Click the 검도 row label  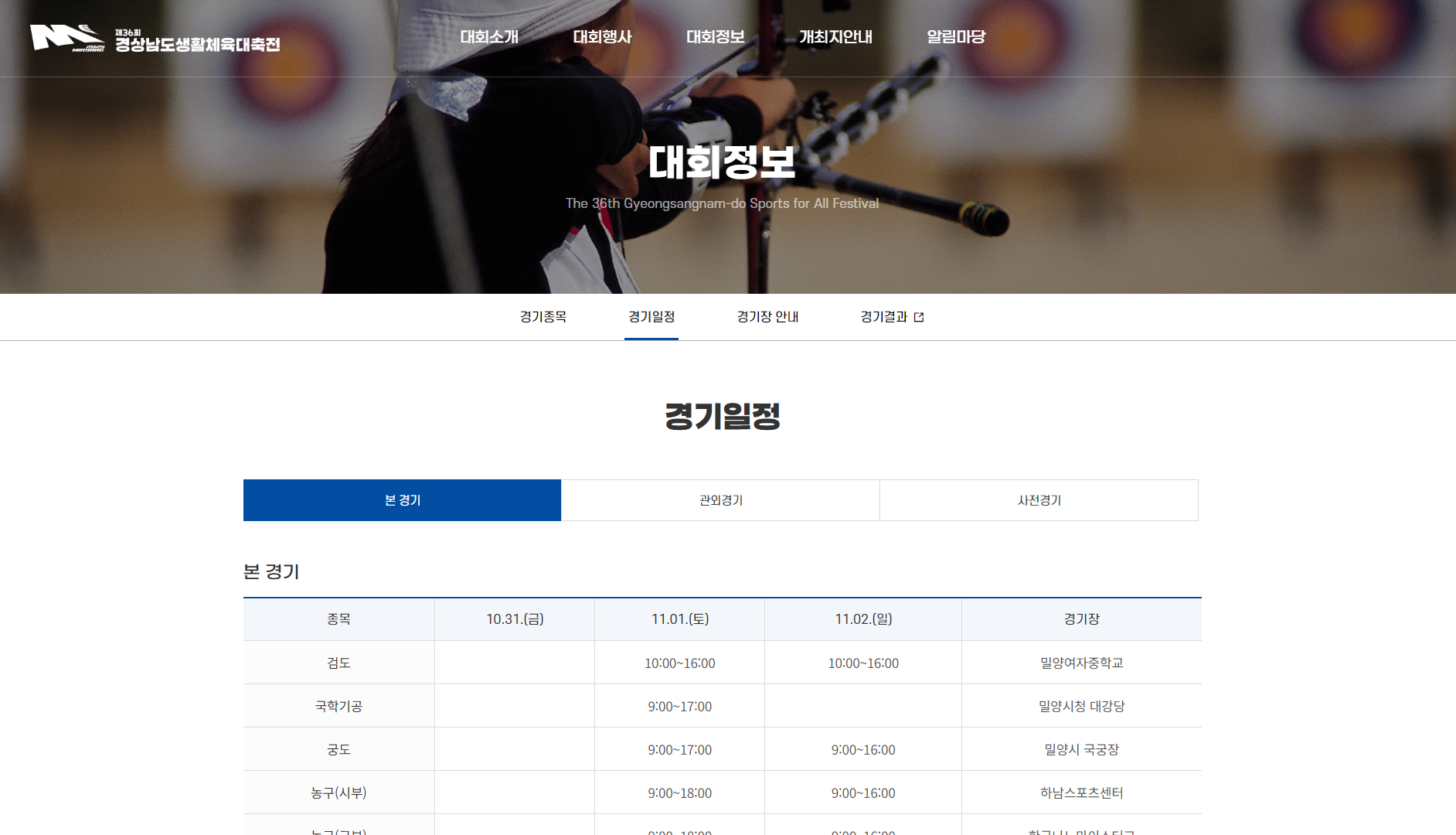338,663
